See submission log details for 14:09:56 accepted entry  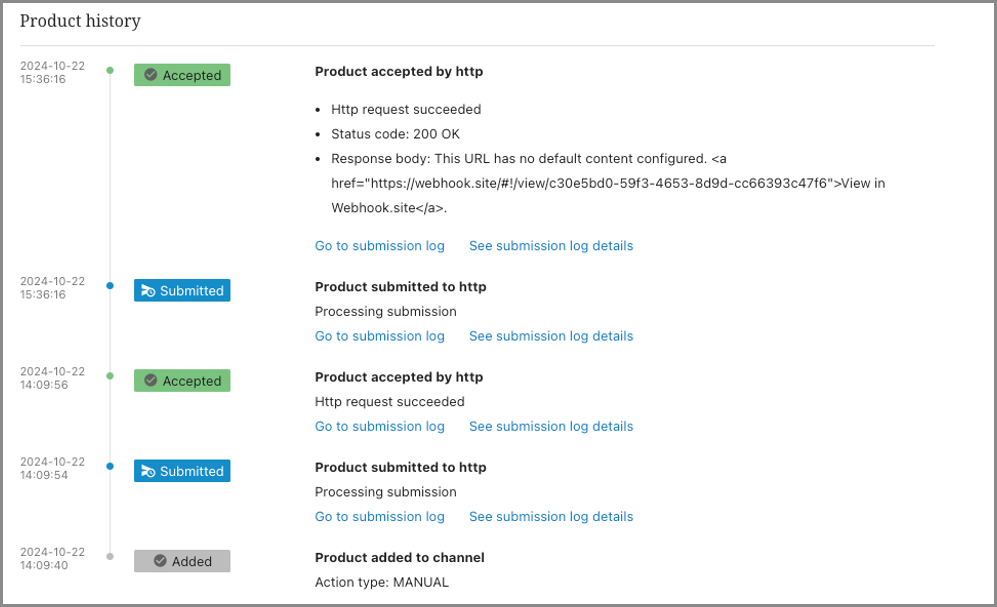551,426
